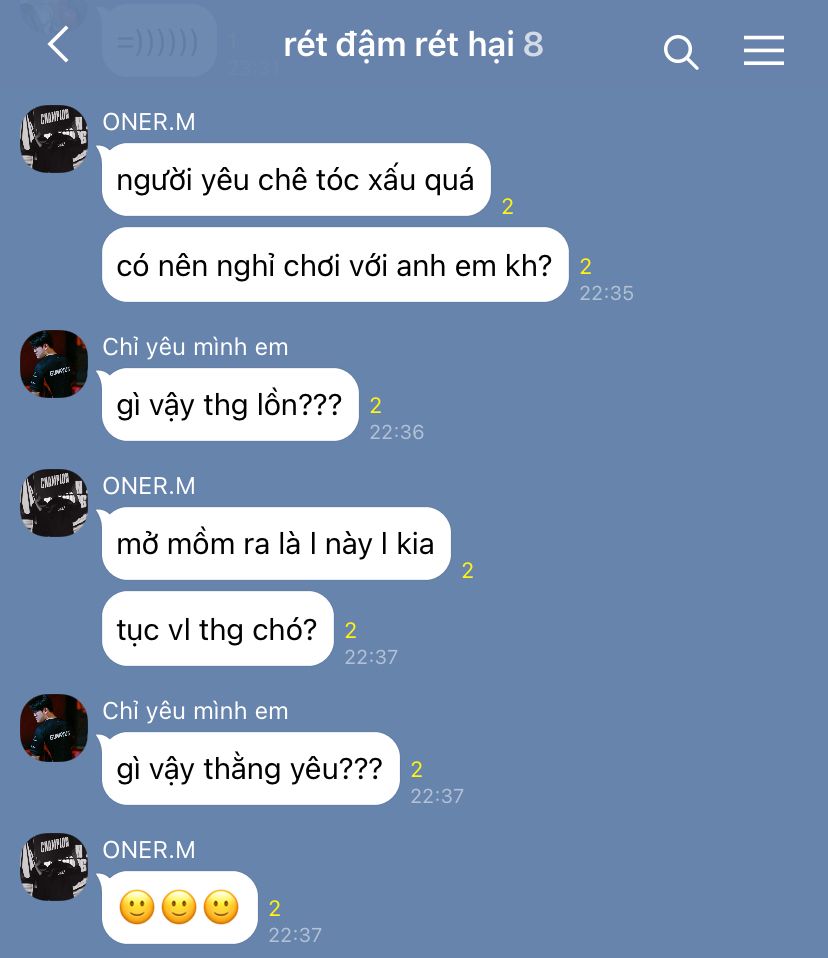The width and height of the screenshot is (828, 958).
Task: Open search with the magnifier icon
Action: point(681,51)
